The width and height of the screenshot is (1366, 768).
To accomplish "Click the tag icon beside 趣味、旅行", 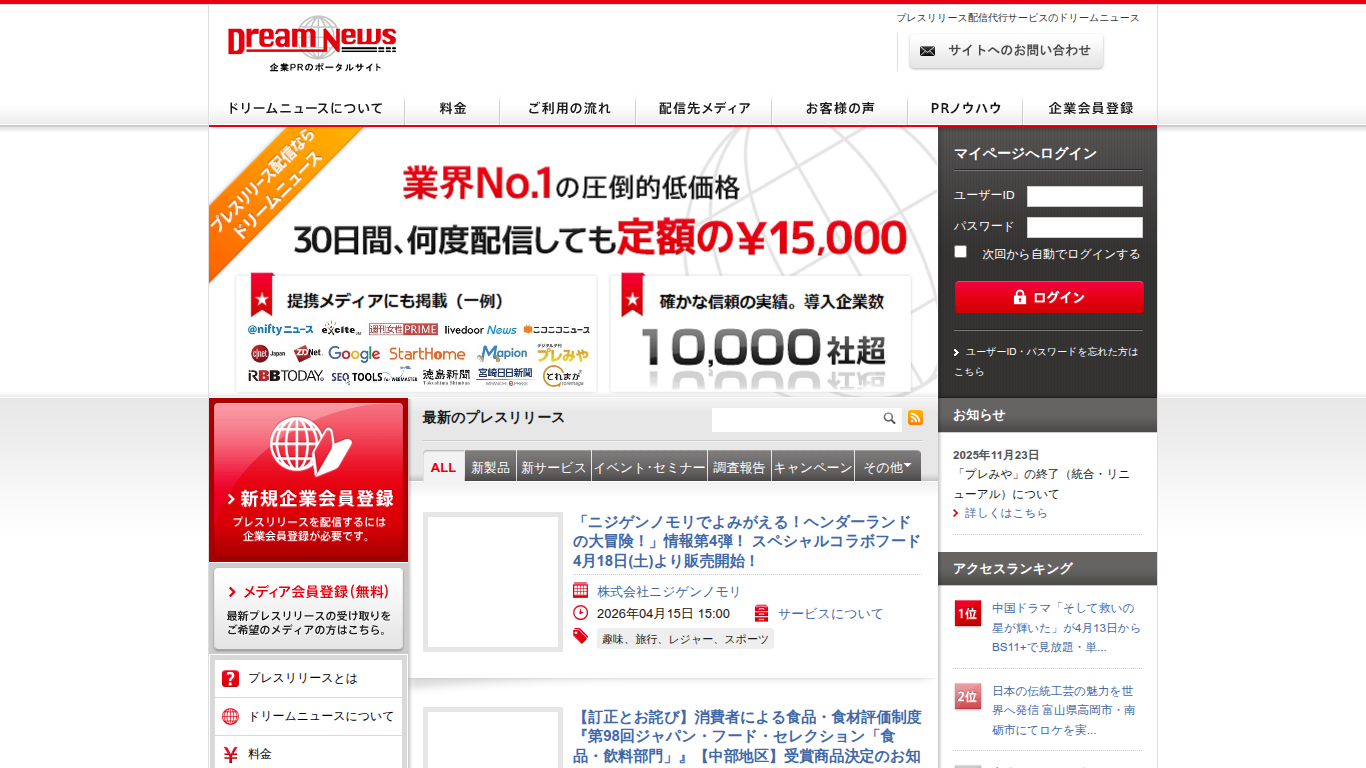I will coord(580,636).
